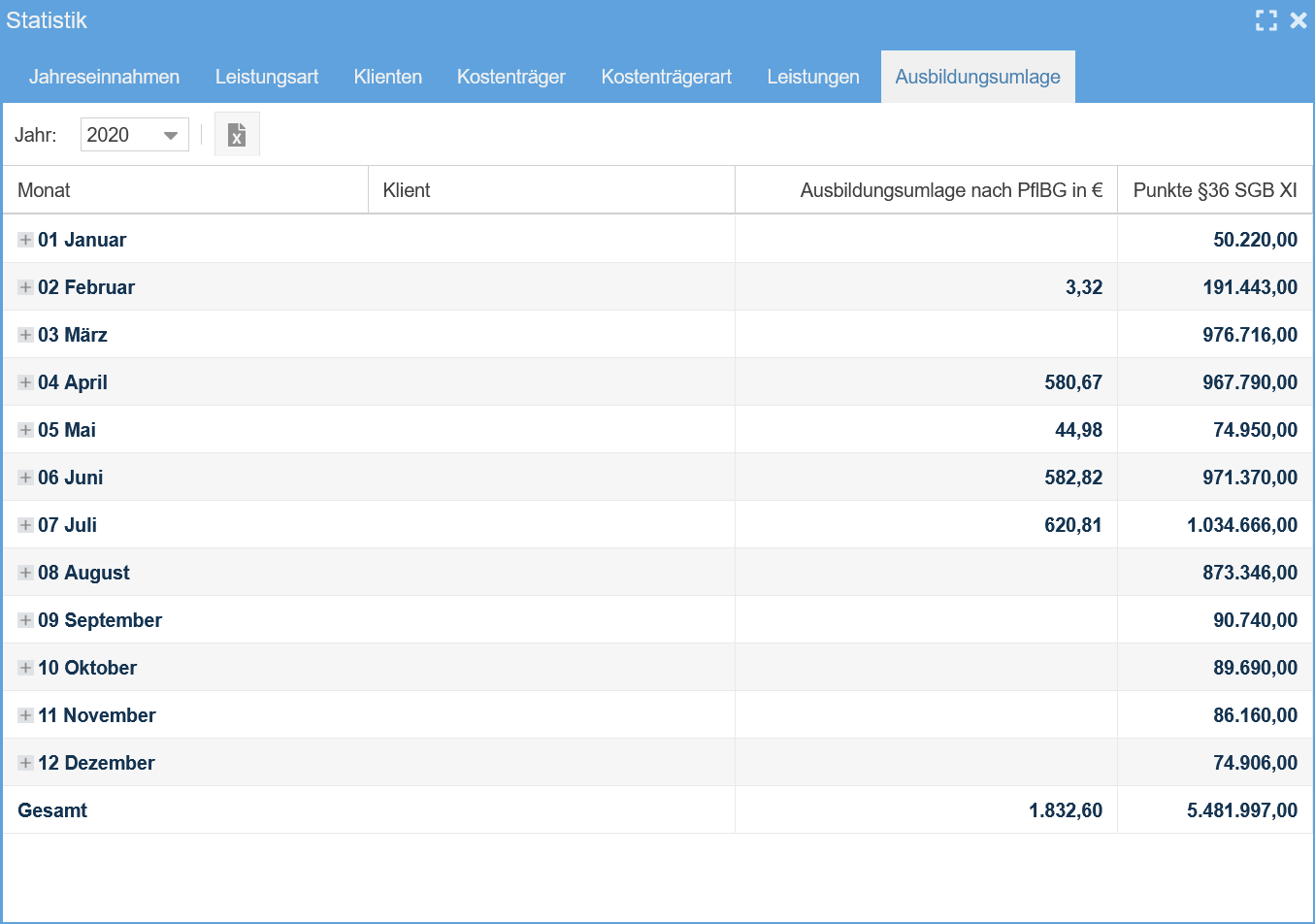Expand the 07 Juli row
This screenshot has width=1315, height=924.
pyautogui.click(x=23, y=524)
